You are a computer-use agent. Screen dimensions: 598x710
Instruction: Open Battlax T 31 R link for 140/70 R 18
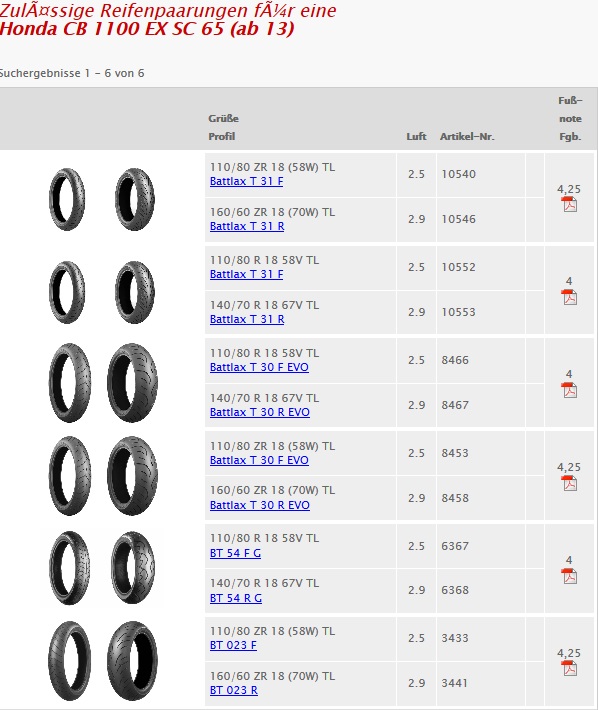(247, 319)
